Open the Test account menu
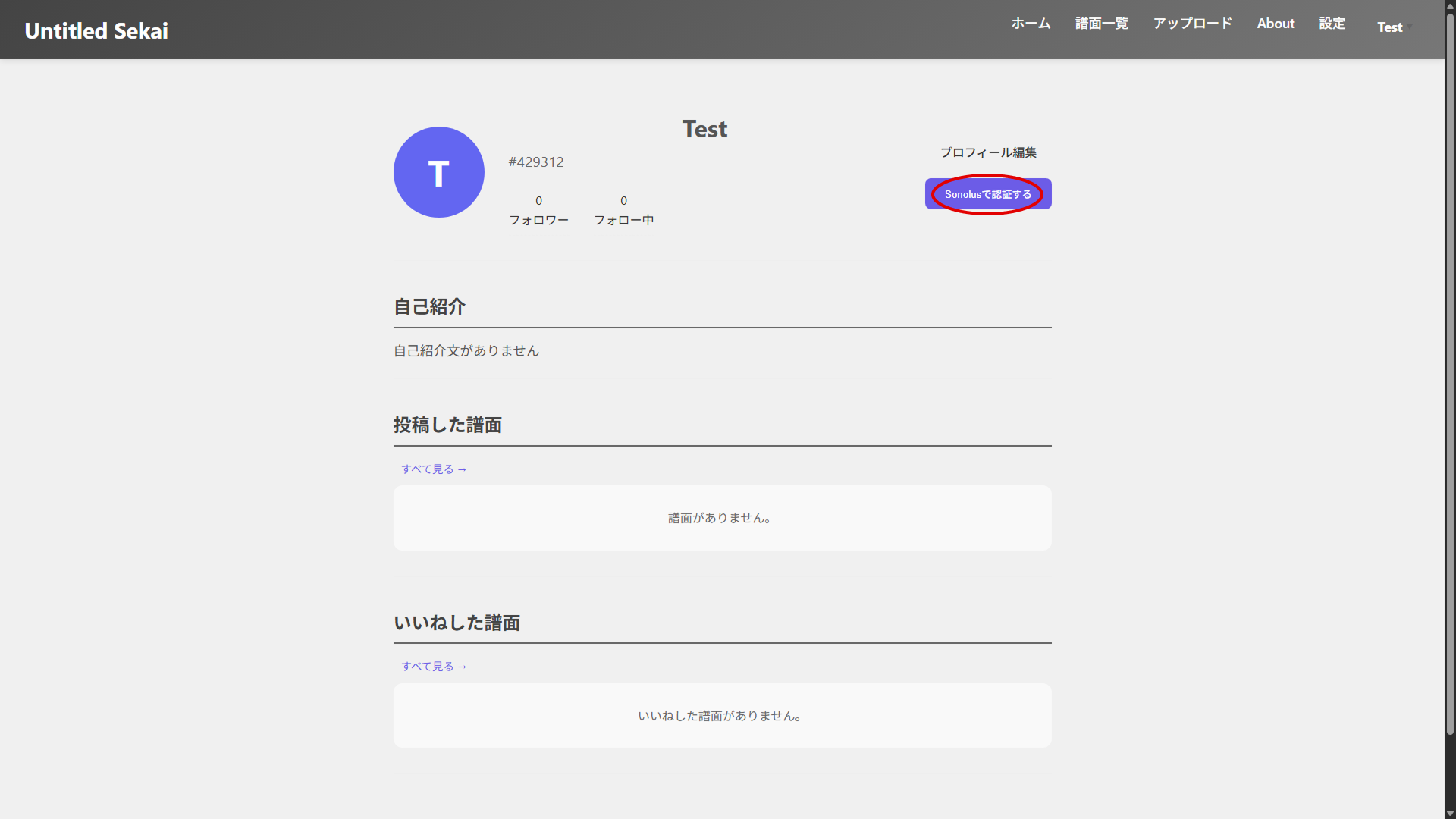 (1389, 27)
